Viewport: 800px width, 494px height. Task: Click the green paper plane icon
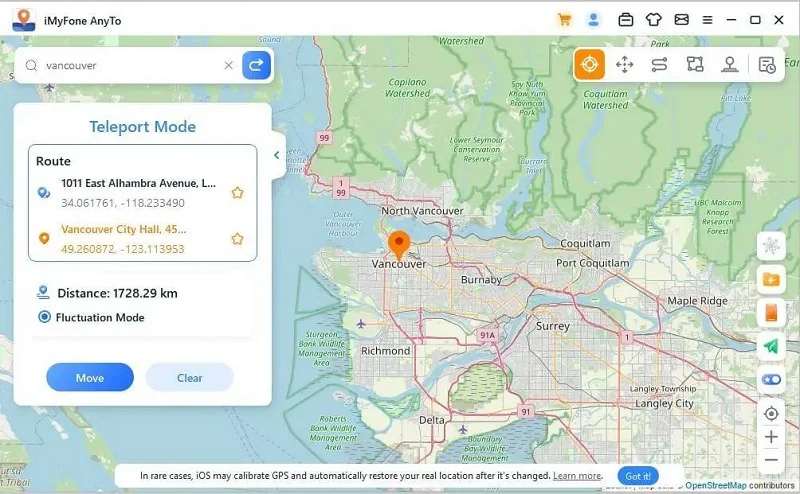tap(771, 346)
